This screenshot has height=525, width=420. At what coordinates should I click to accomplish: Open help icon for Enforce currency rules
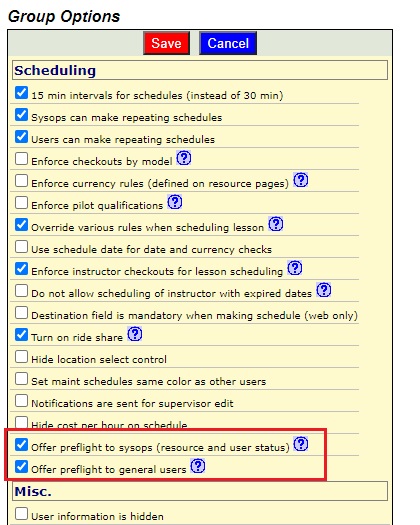click(x=300, y=180)
